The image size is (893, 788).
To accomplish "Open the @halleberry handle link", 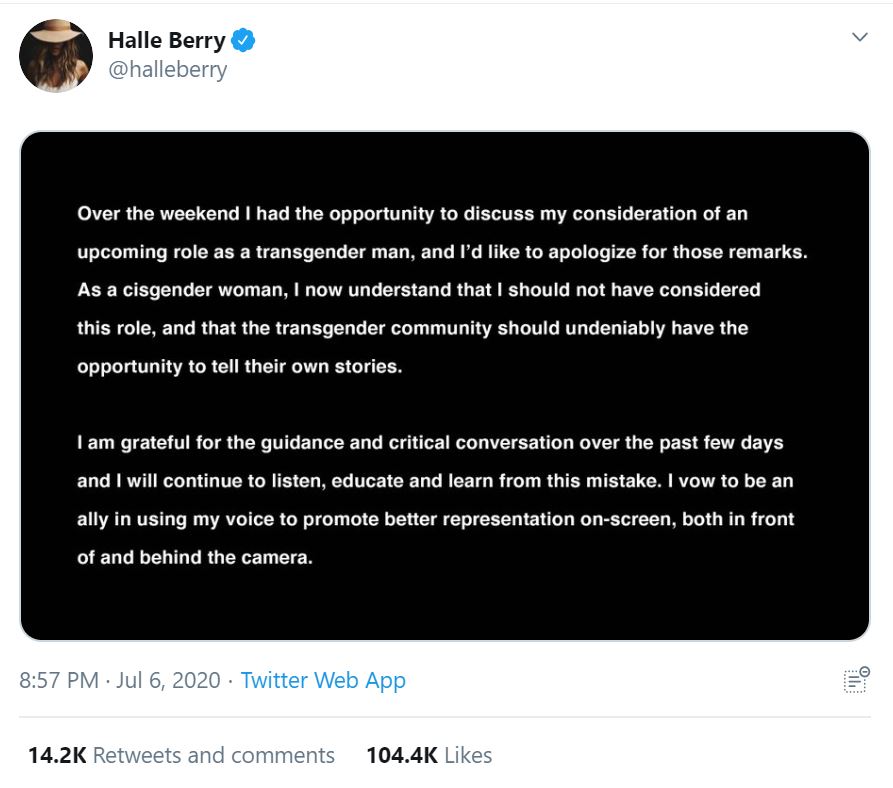I will pos(167,70).
